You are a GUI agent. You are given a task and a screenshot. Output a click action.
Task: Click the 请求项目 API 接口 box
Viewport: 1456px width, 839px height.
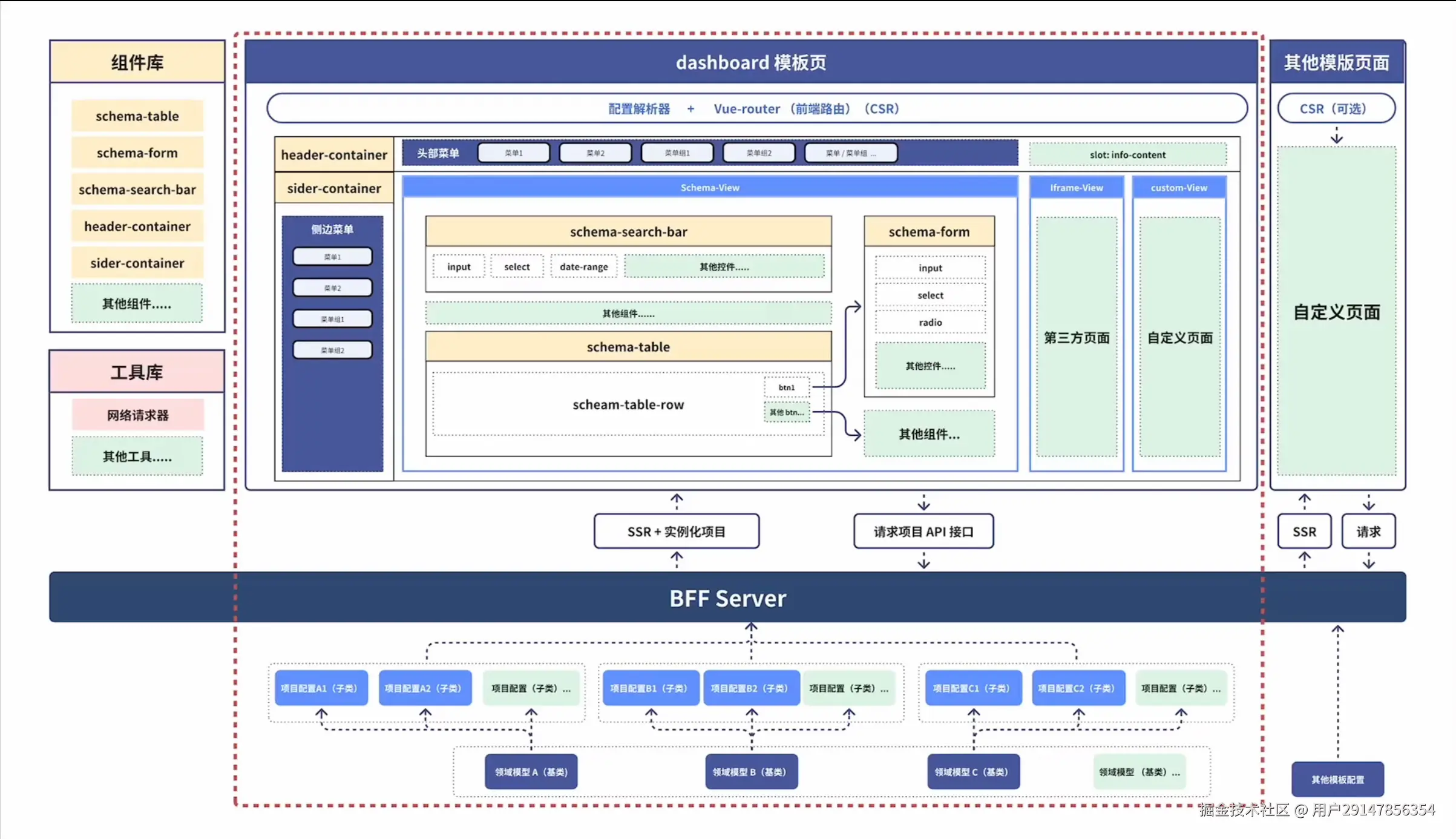point(923,531)
